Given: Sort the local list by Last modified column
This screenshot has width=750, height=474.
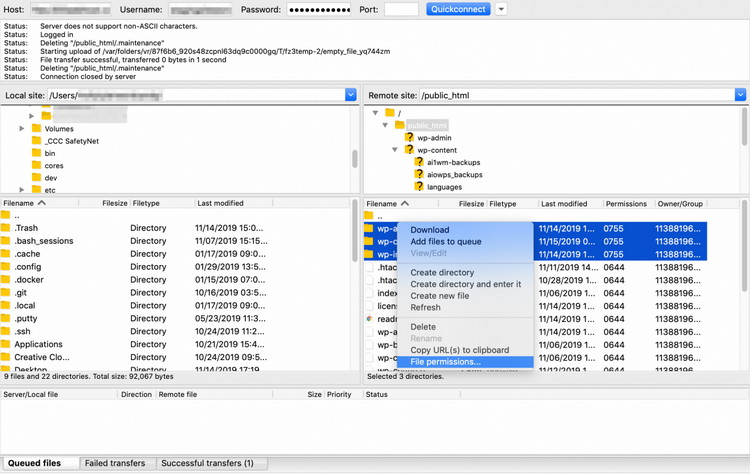Looking at the screenshot, I should click(220, 203).
